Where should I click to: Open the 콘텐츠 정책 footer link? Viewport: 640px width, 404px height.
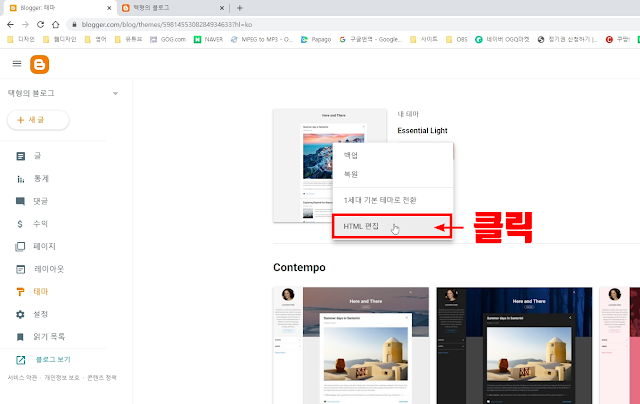click(x=102, y=377)
